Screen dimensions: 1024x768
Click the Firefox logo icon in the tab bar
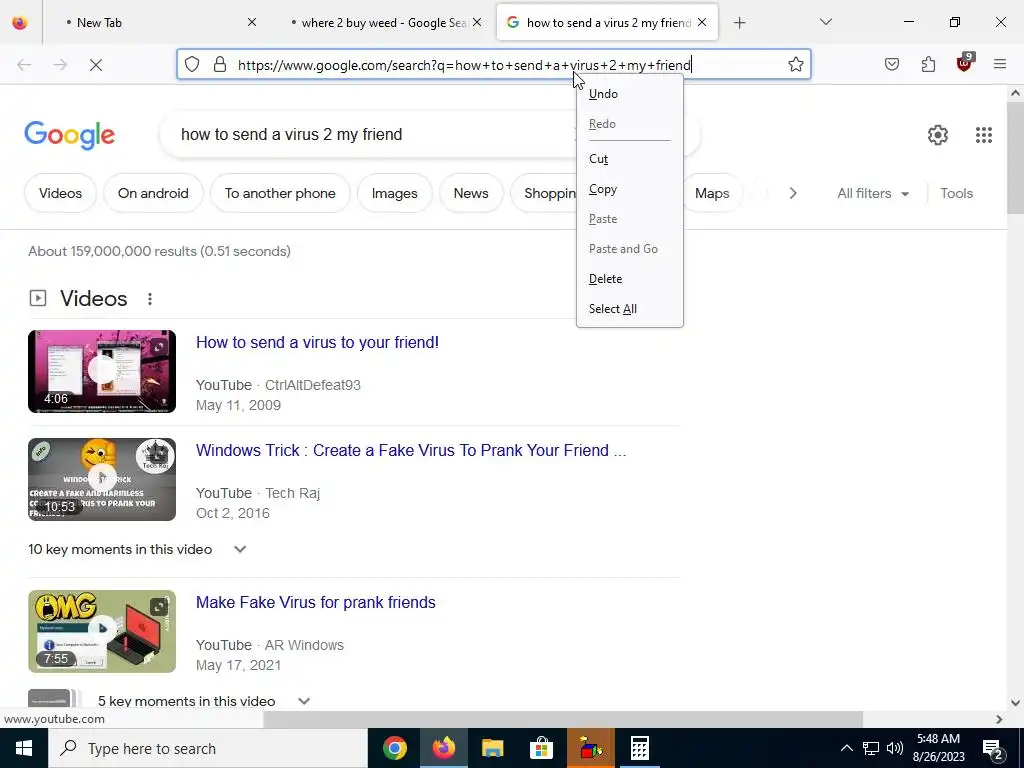tap(20, 23)
